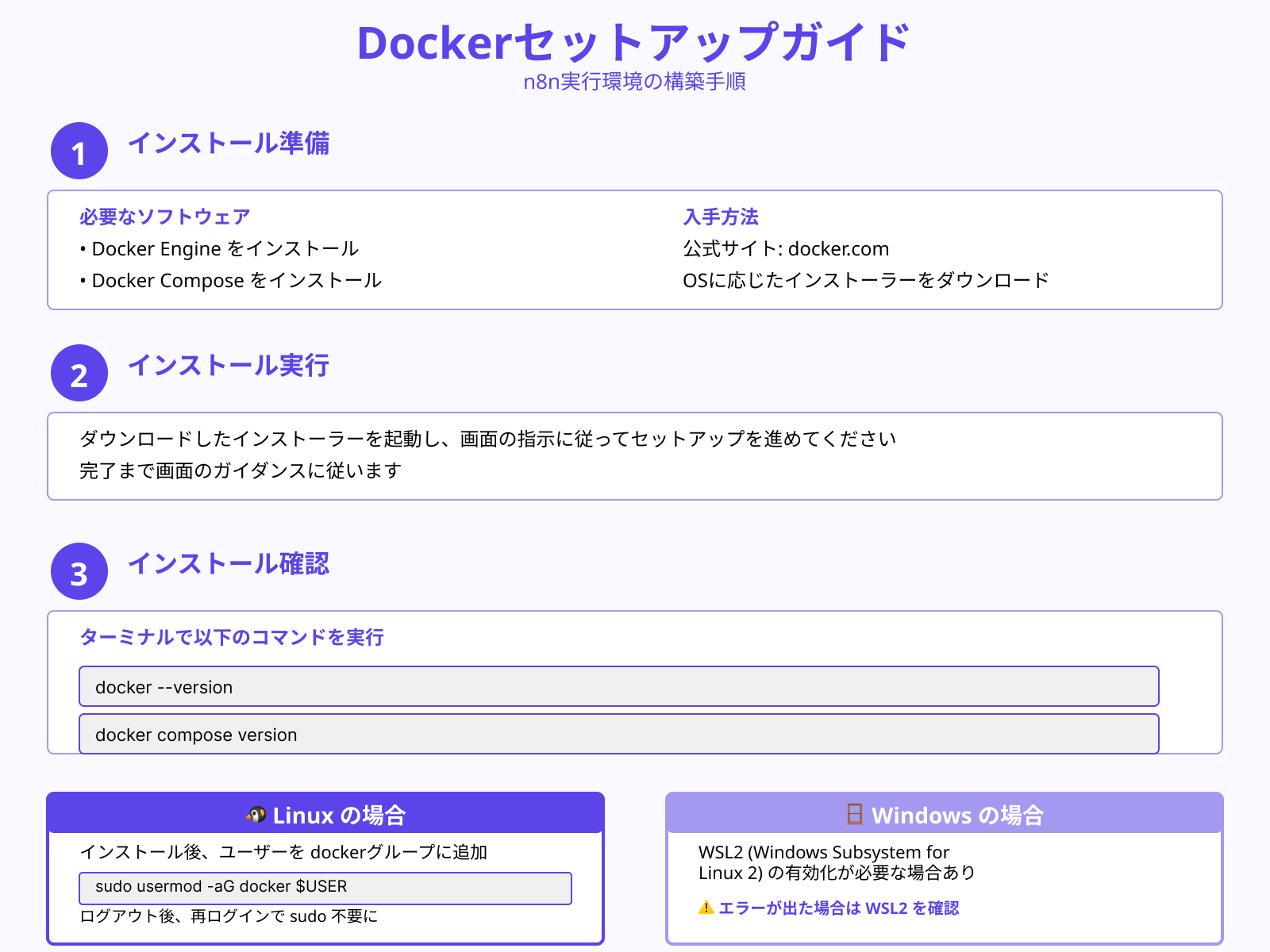The height and width of the screenshot is (952, 1270).
Task: Select the step 2 numbered circle
Action: 79,373
